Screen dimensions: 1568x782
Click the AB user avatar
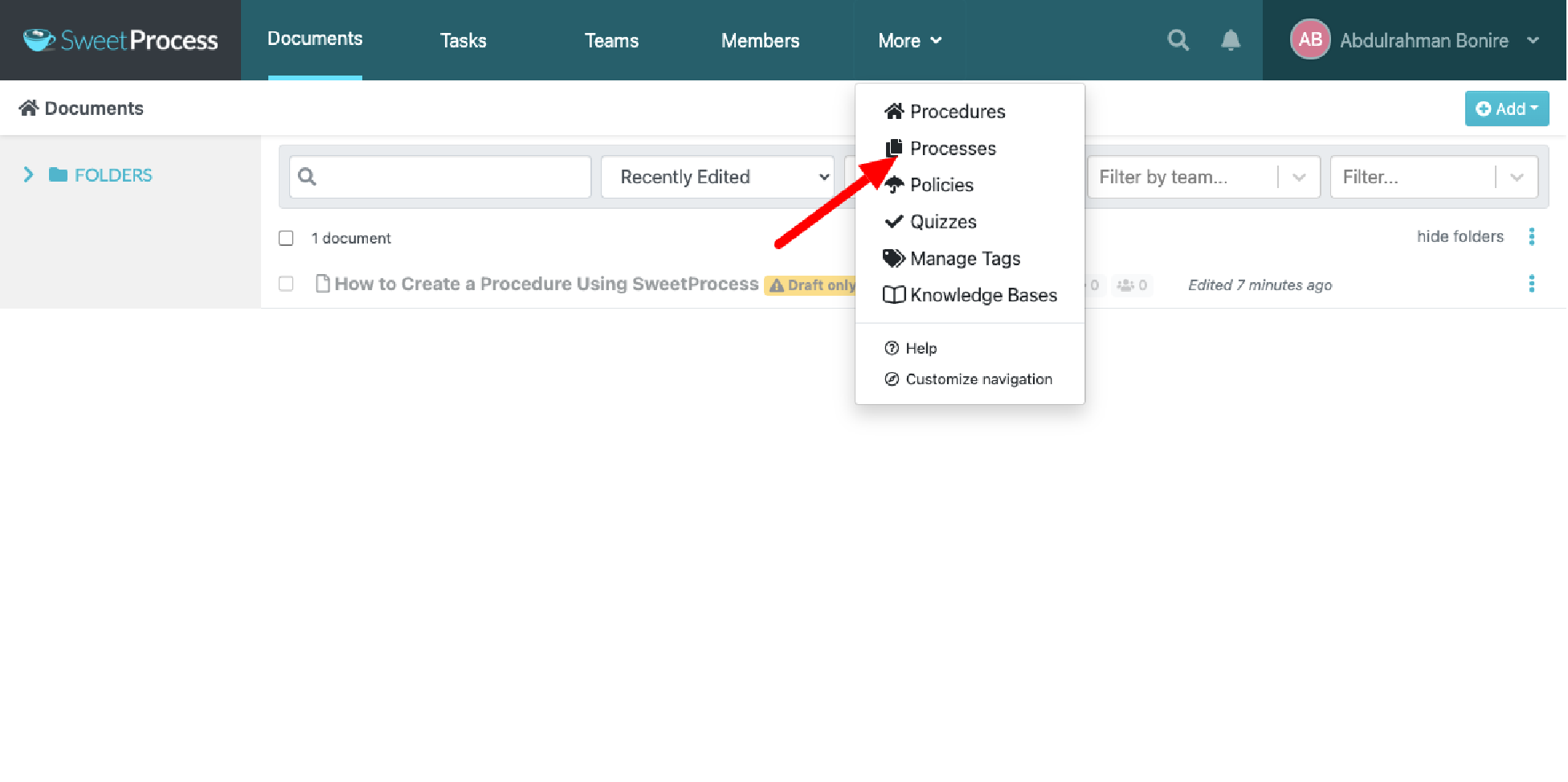pos(1310,39)
